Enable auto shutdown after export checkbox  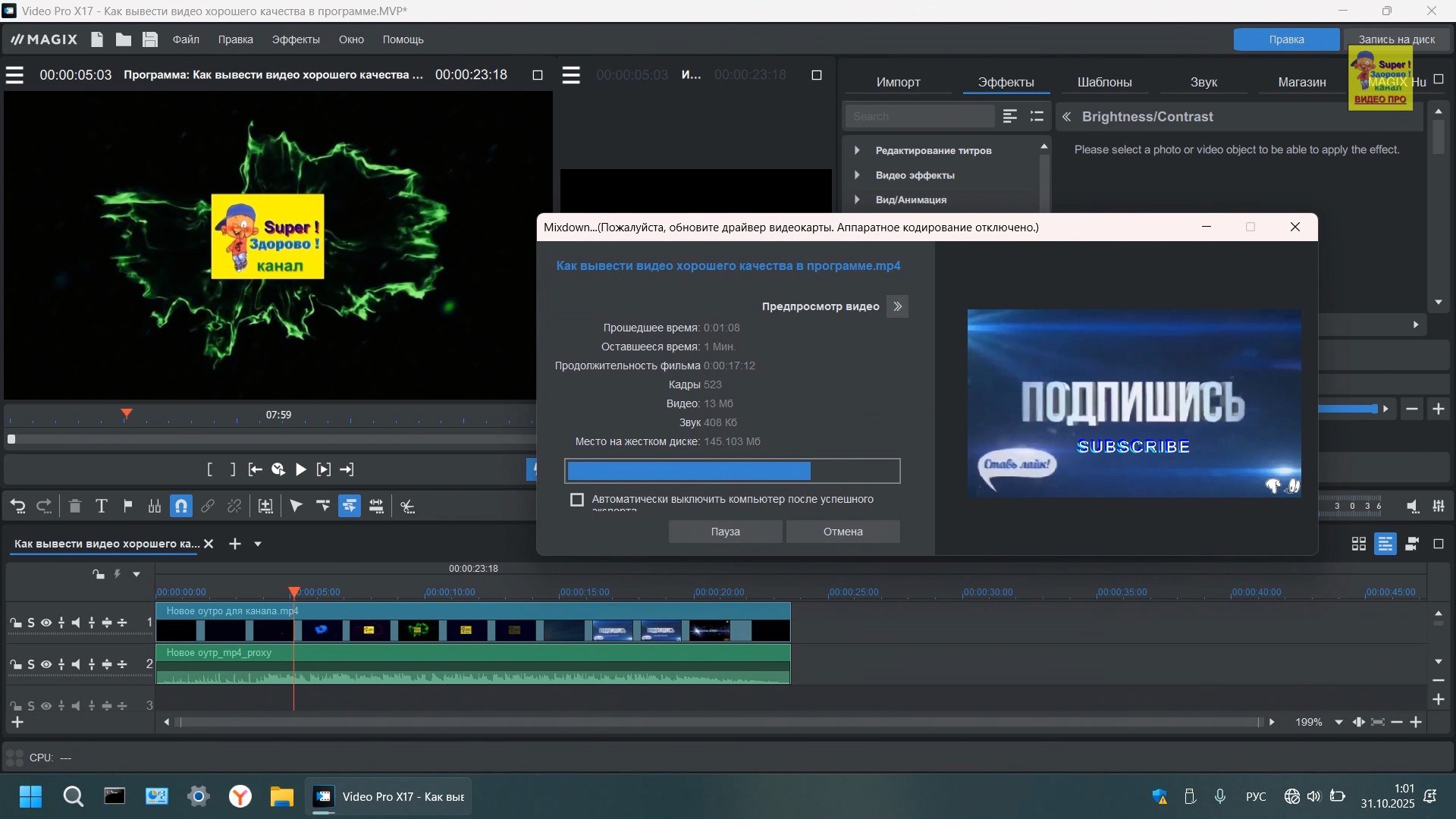click(577, 500)
